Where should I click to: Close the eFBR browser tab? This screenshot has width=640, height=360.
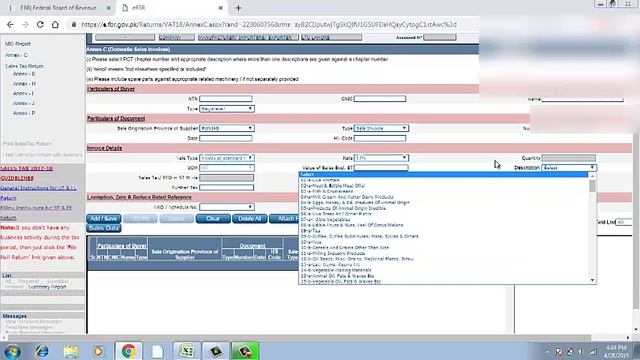click(220, 8)
